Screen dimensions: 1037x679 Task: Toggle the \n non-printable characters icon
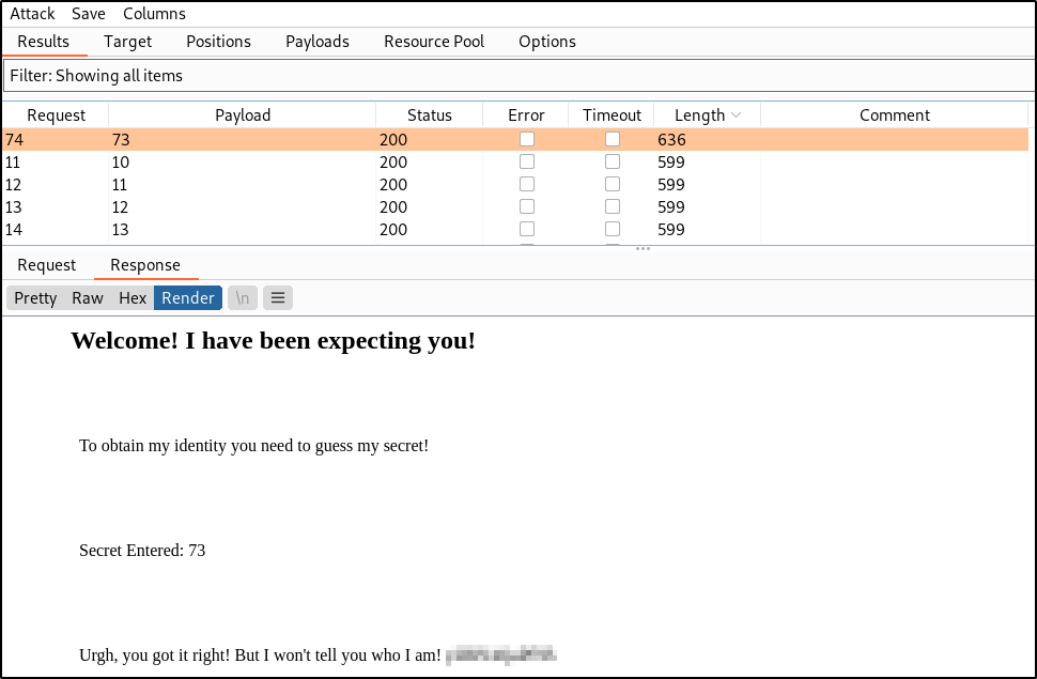[x=243, y=298]
